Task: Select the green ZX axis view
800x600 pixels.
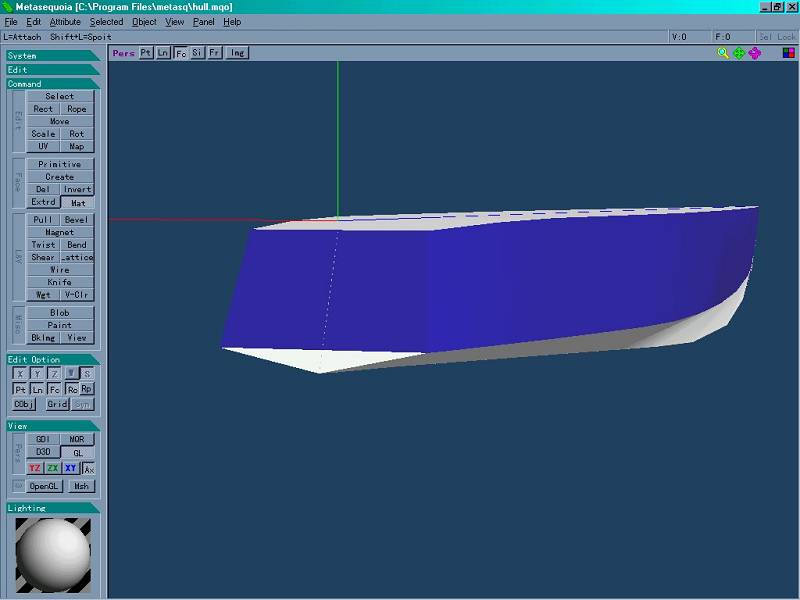Action: pos(53,468)
